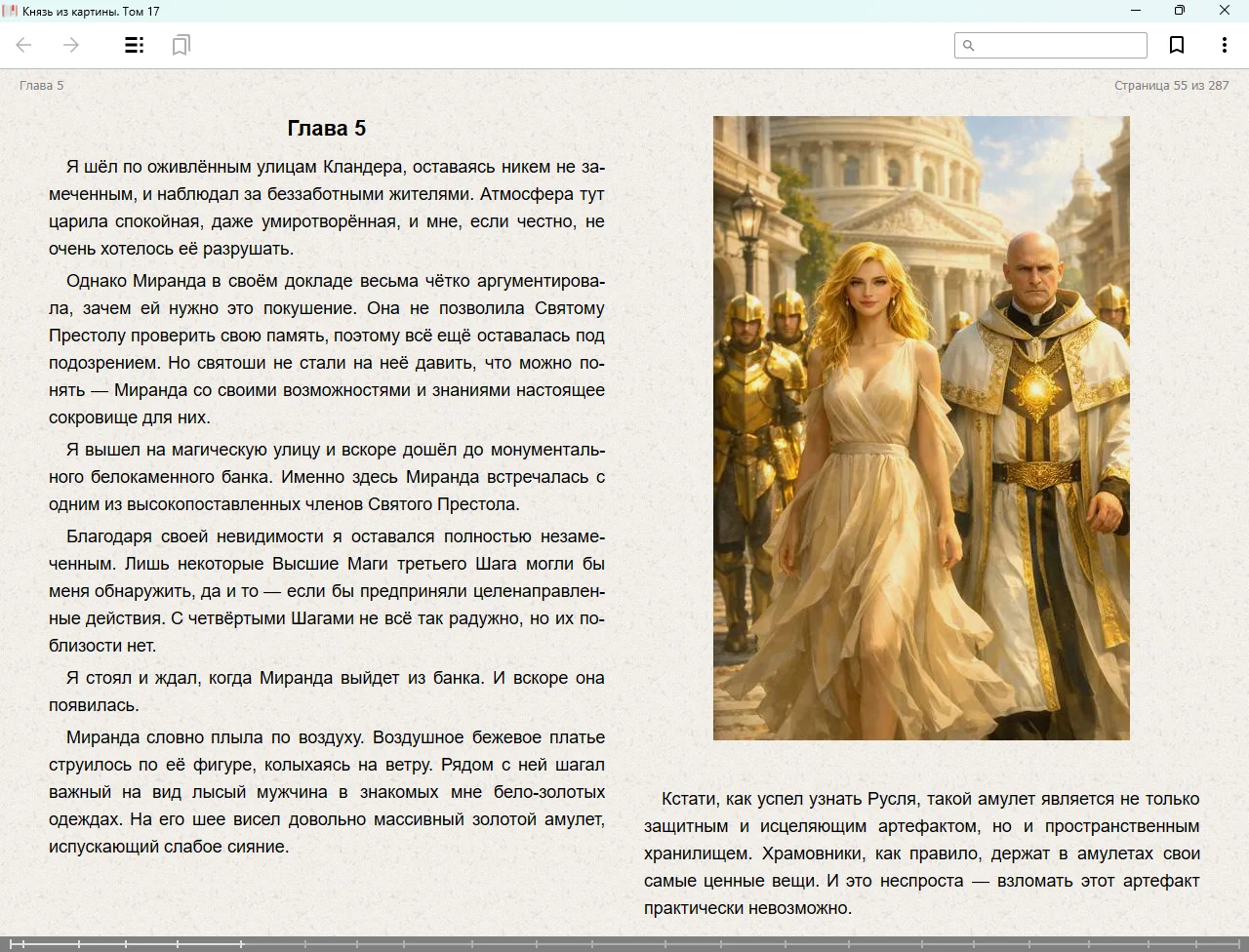The width and height of the screenshot is (1249, 952).
Task: Bookmark the current page
Action: 1177,45
